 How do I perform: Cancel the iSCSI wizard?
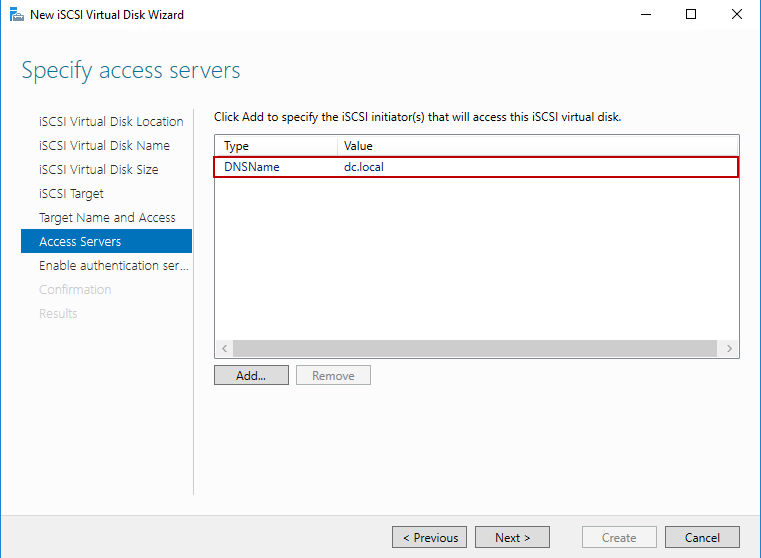[701, 537]
